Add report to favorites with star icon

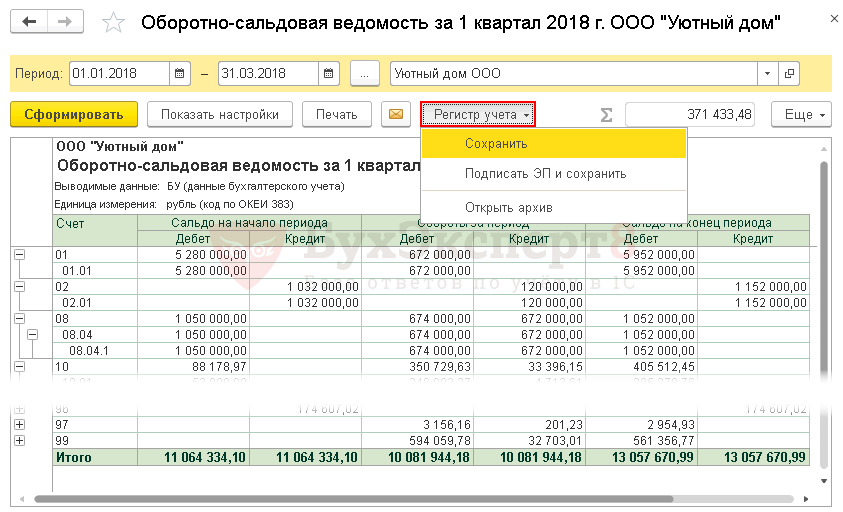pos(114,22)
